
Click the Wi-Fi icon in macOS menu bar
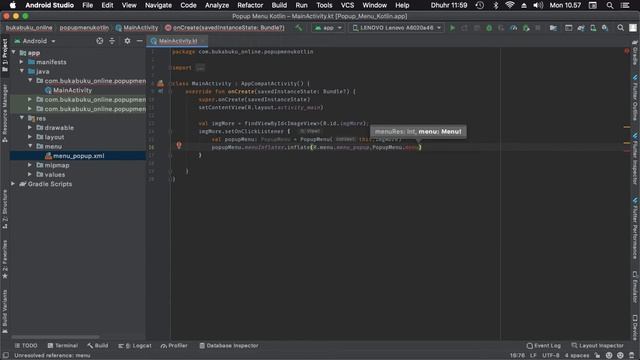(509, 5)
